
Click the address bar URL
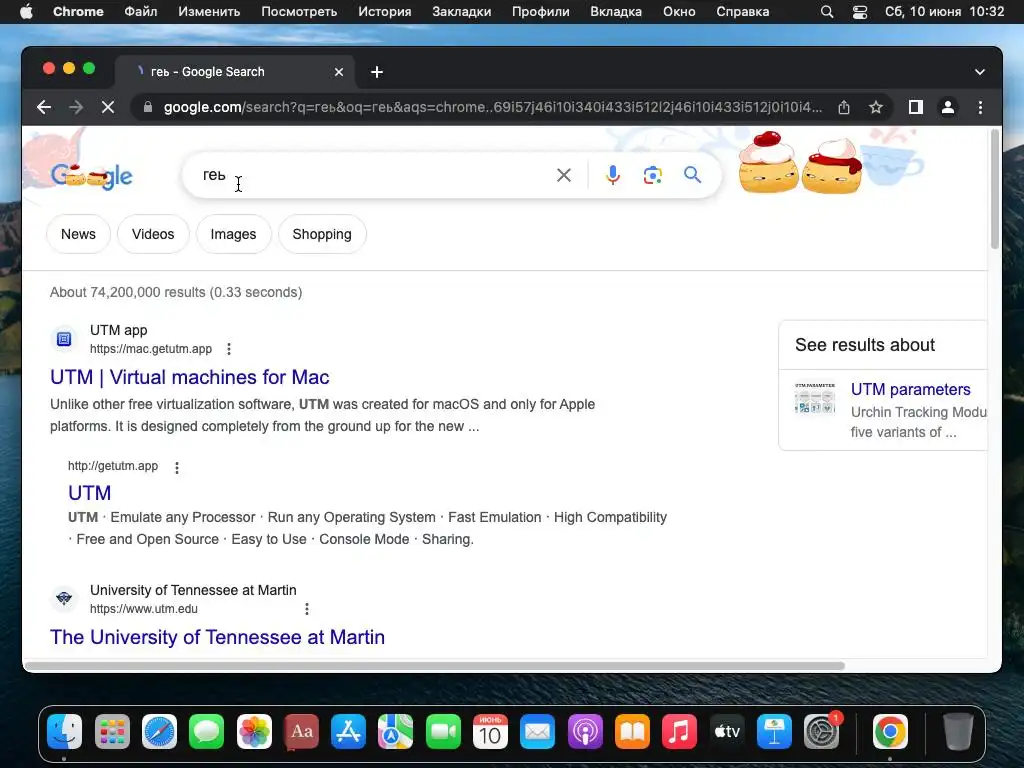tap(493, 107)
